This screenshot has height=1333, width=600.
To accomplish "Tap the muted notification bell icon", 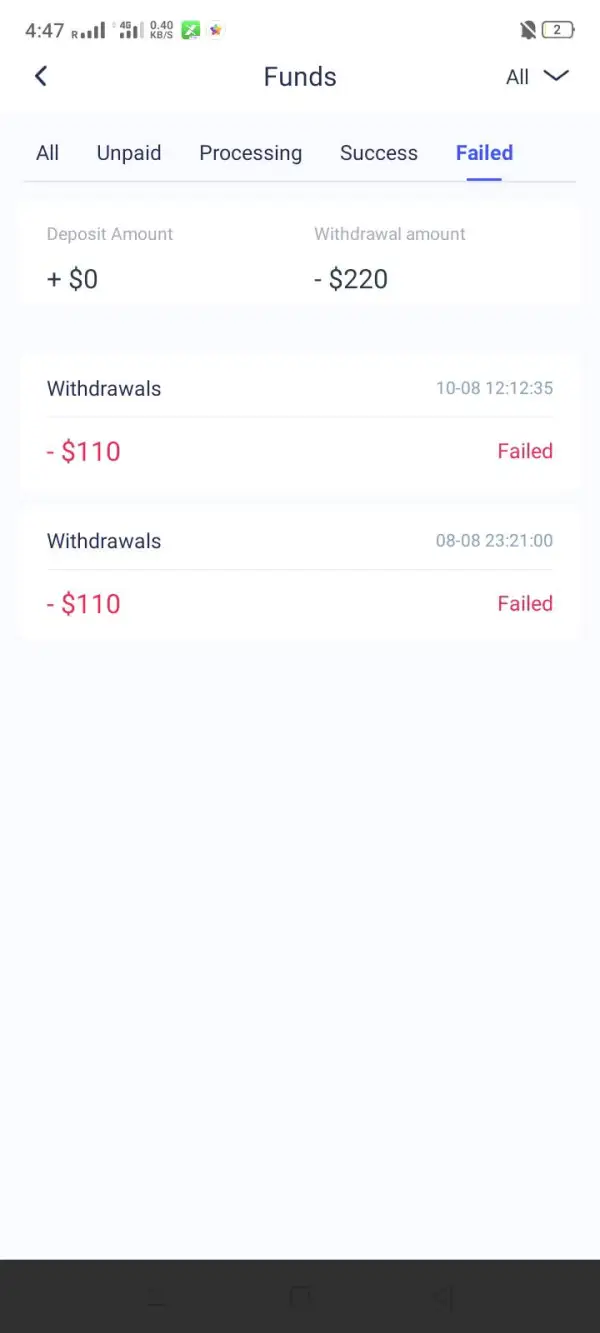I will click(528, 30).
